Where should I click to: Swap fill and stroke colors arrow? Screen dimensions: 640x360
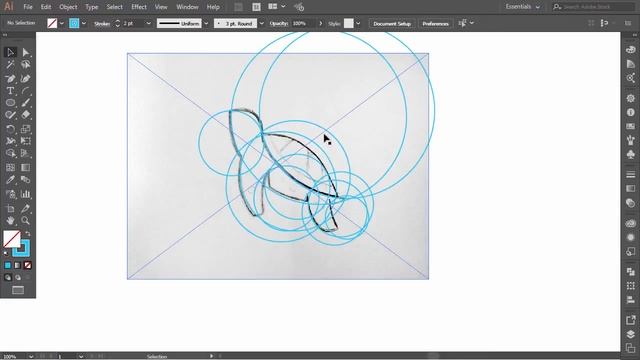tap(28, 234)
